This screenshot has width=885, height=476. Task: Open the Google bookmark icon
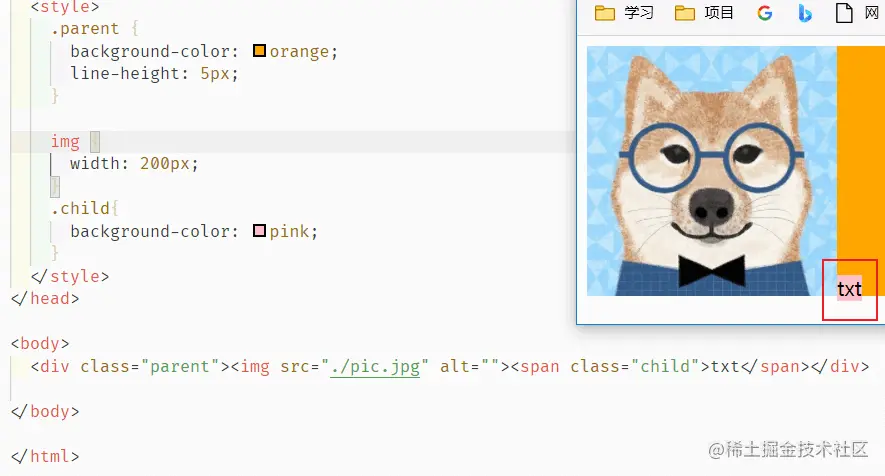click(x=765, y=12)
